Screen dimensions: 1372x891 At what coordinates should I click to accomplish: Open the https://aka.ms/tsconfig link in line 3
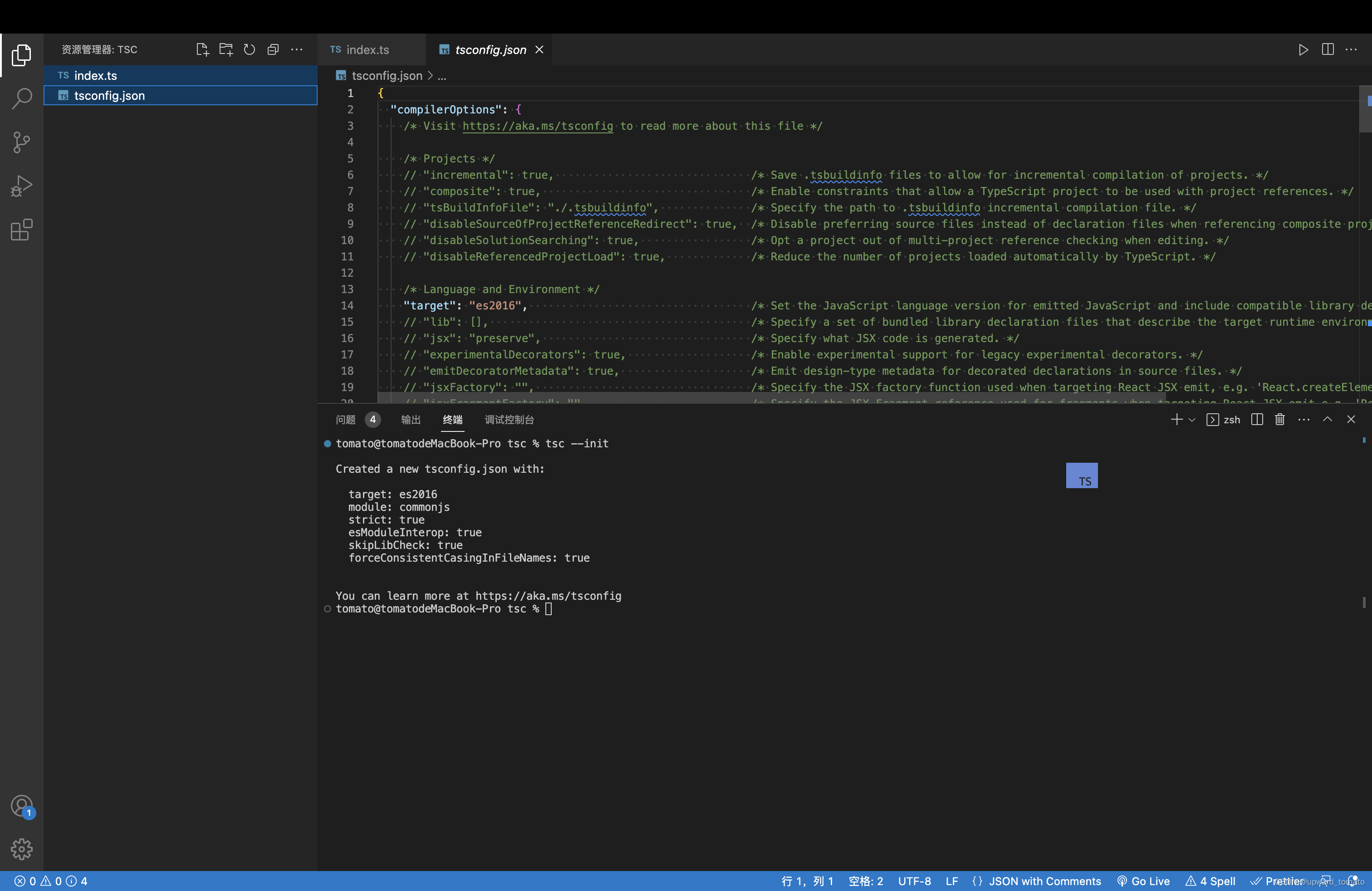[x=537, y=126]
